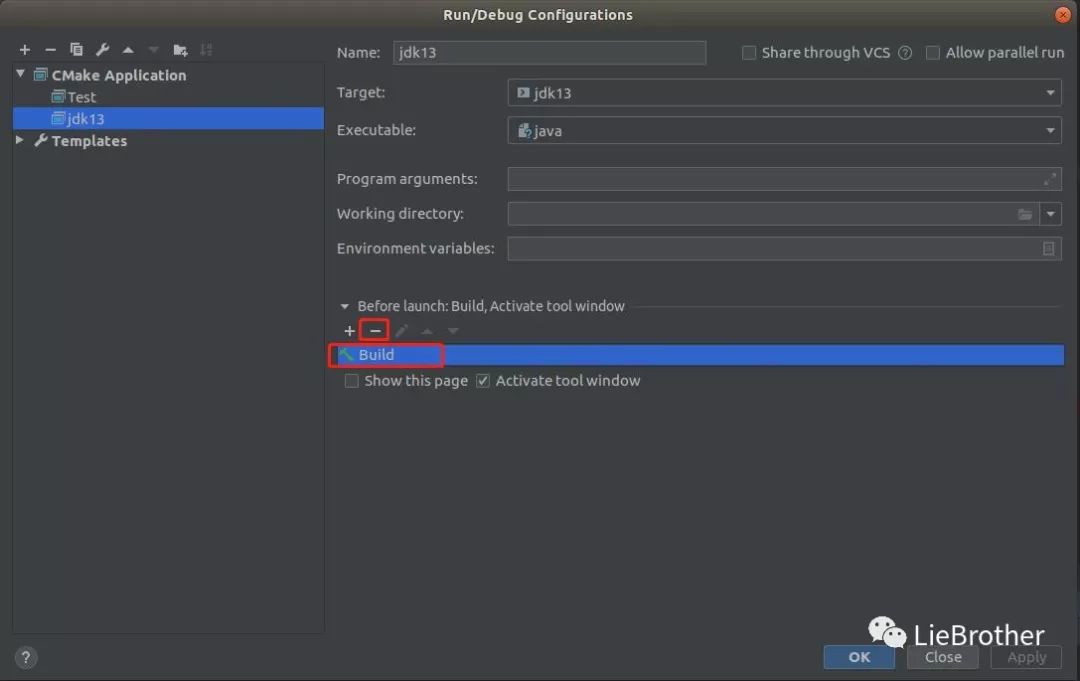This screenshot has width=1080, height=681.
Task: Select the Templates tree item
Action: 89,141
